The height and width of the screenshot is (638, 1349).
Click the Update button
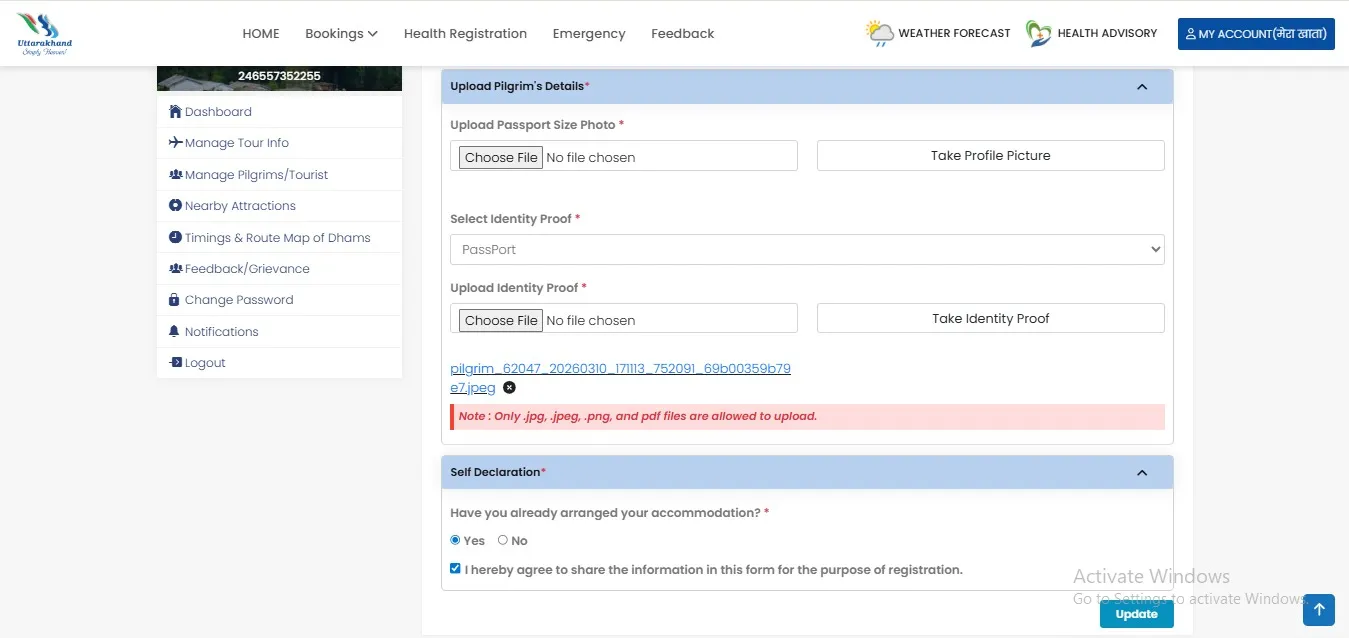[1136, 613]
